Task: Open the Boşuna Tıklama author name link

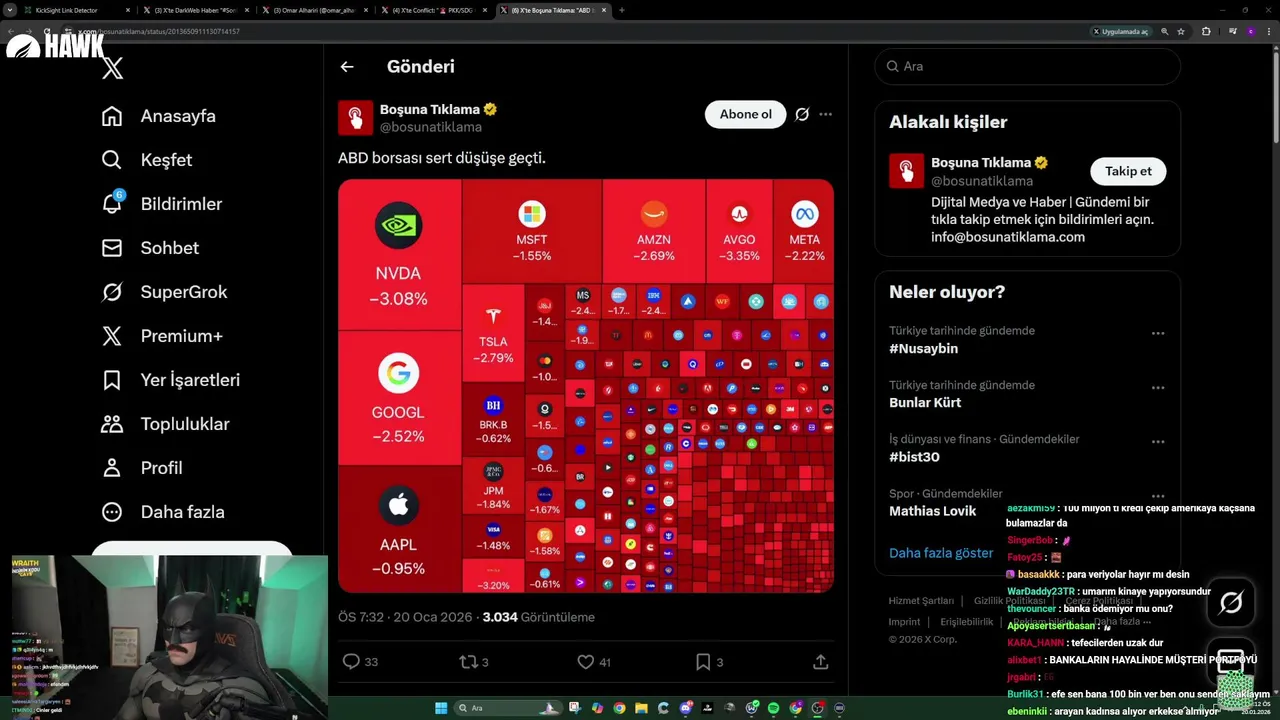Action: (x=430, y=109)
